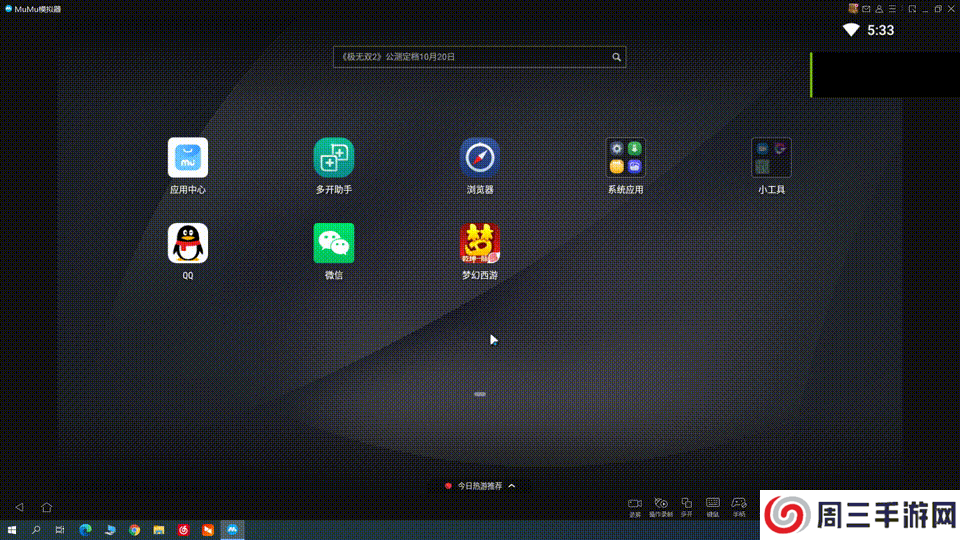The height and width of the screenshot is (540, 960).
Task: Click the 录屏 screen record tool
Action: click(x=634, y=505)
